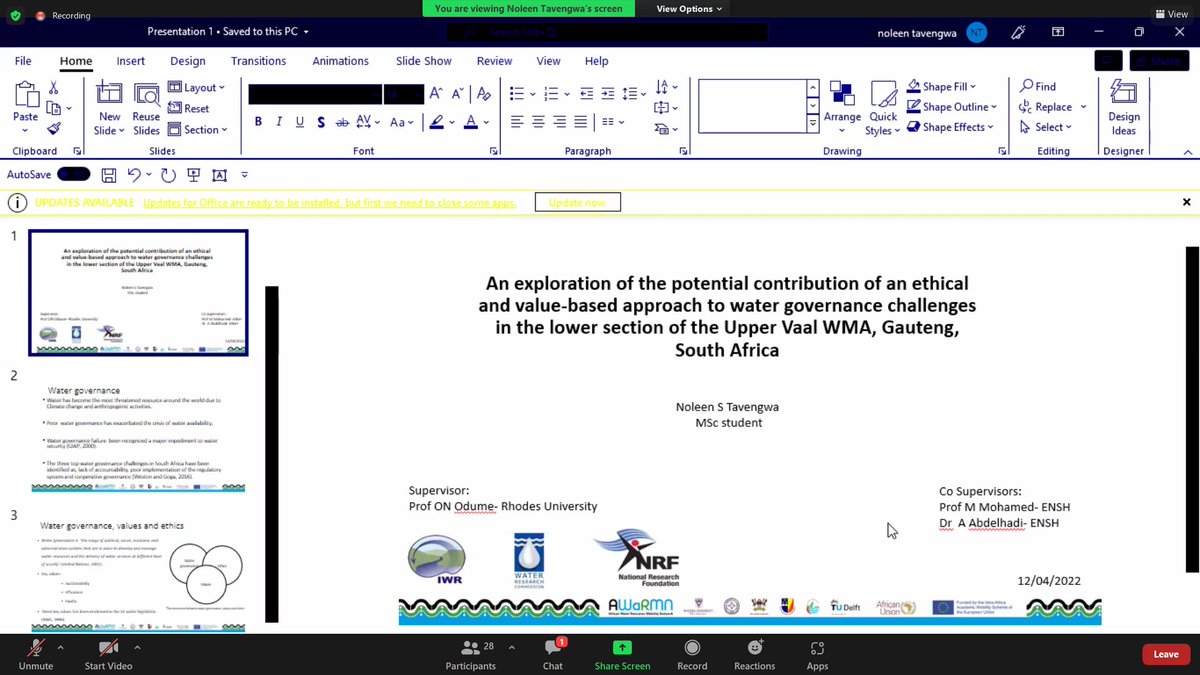Toggle the AutoSave switch
1200x675 pixels.
point(73,174)
